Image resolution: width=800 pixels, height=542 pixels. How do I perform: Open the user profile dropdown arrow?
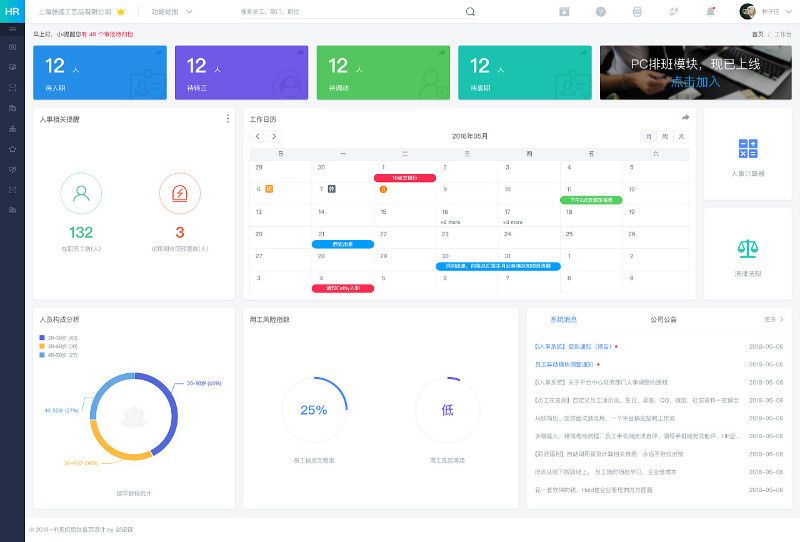pos(789,12)
